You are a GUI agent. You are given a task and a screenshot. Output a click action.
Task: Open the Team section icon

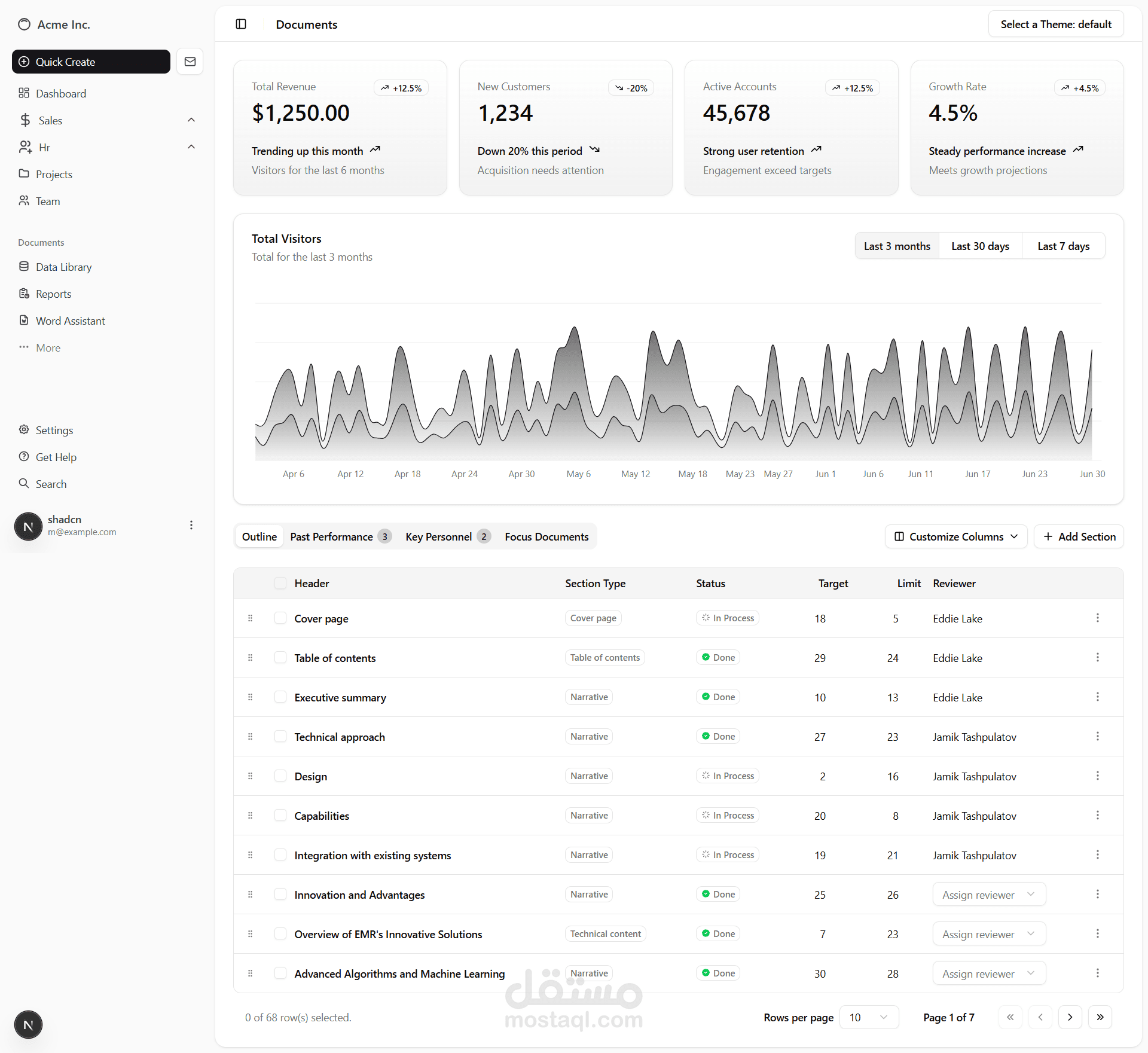point(25,201)
